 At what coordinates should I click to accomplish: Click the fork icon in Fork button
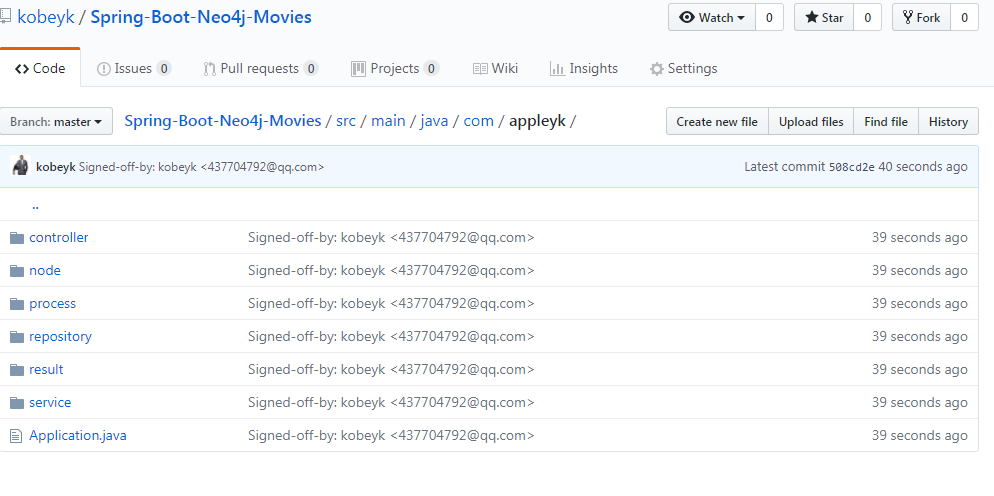click(x=908, y=17)
